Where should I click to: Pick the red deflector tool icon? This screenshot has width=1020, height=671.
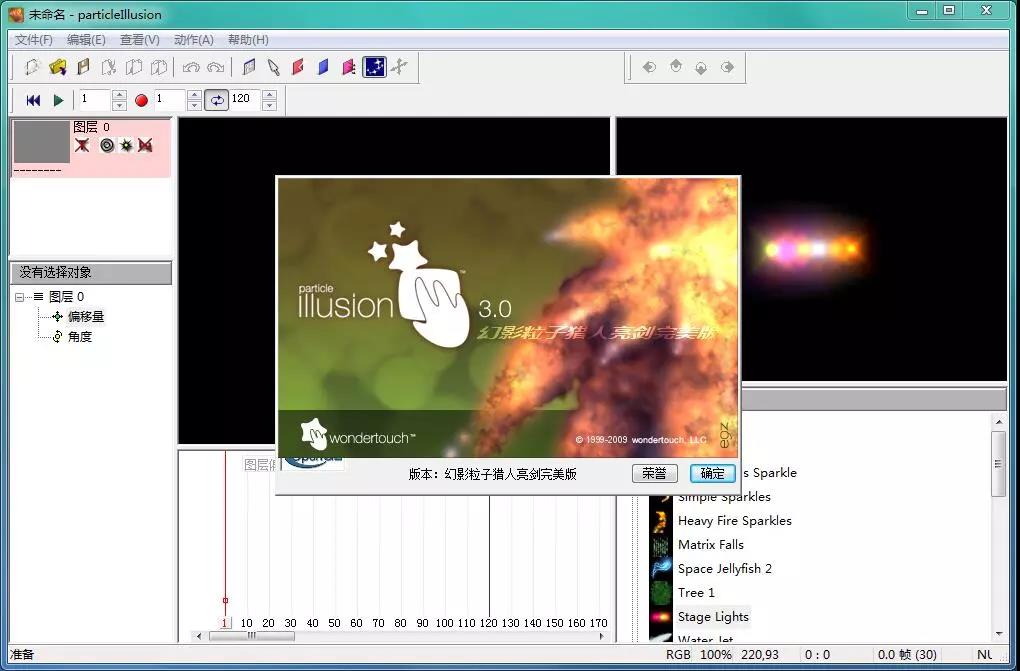tap(299, 67)
